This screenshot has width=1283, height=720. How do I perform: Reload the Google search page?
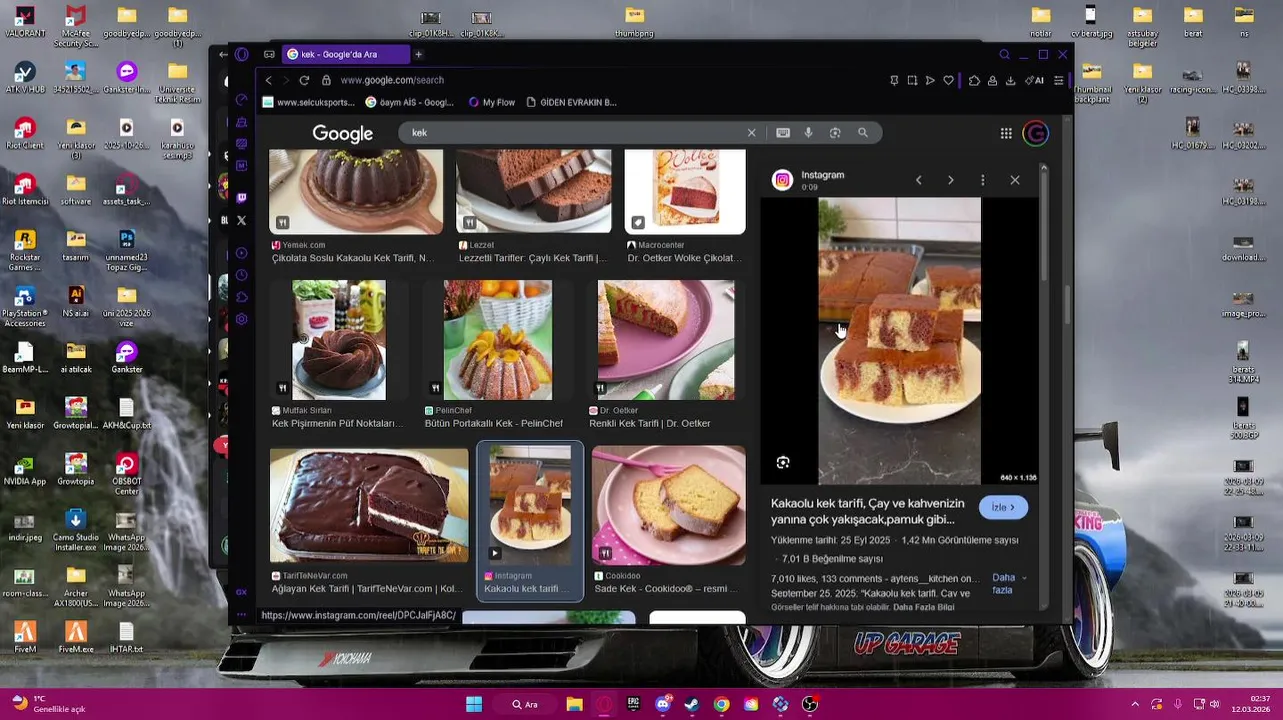[304, 80]
